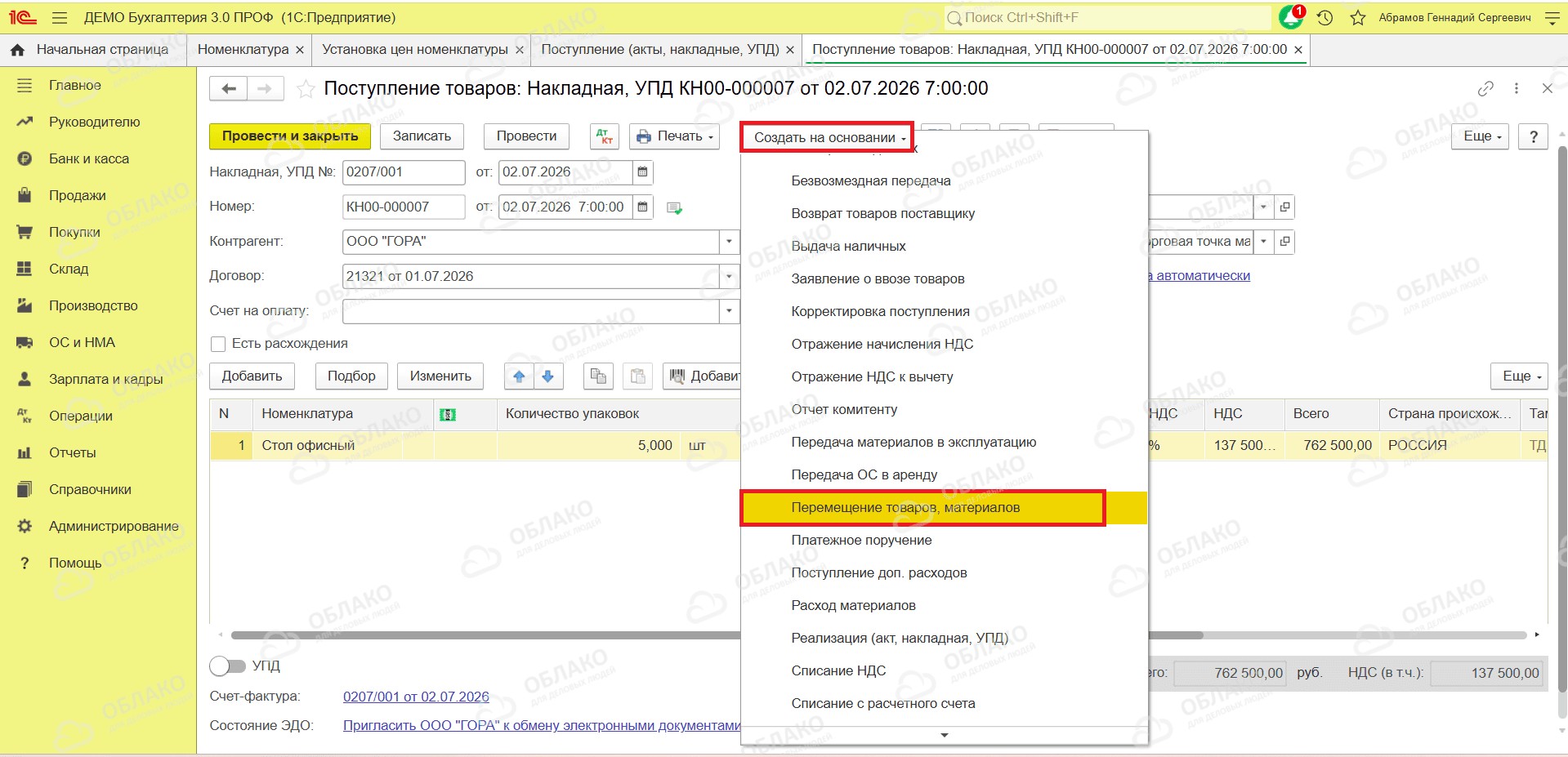
Task: Click the Провести button
Action: 526,136
